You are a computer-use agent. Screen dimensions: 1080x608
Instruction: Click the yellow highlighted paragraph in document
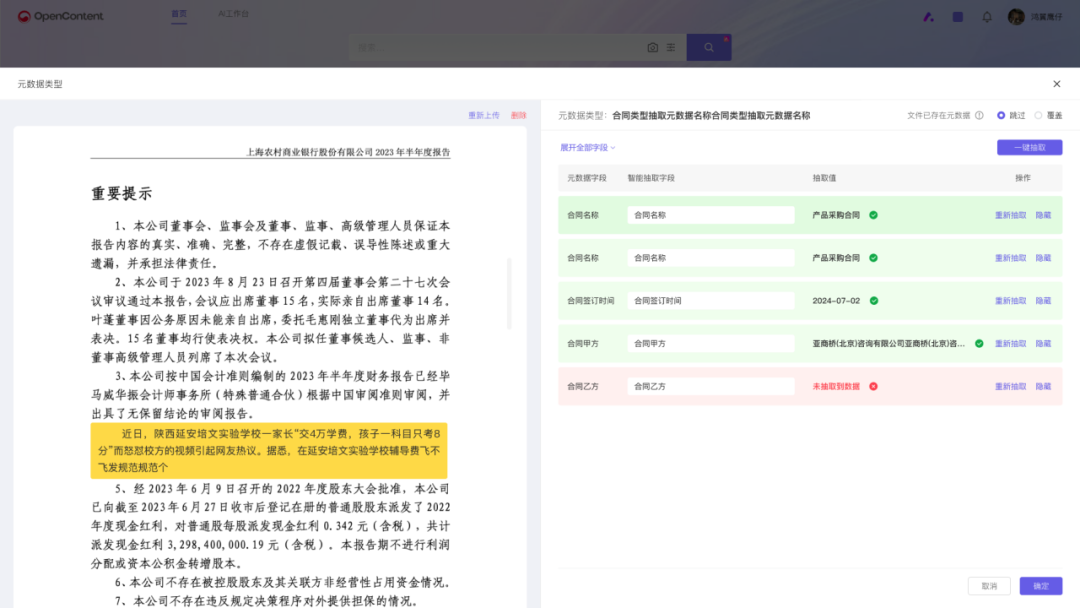pyautogui.click(x=269, y=450)
